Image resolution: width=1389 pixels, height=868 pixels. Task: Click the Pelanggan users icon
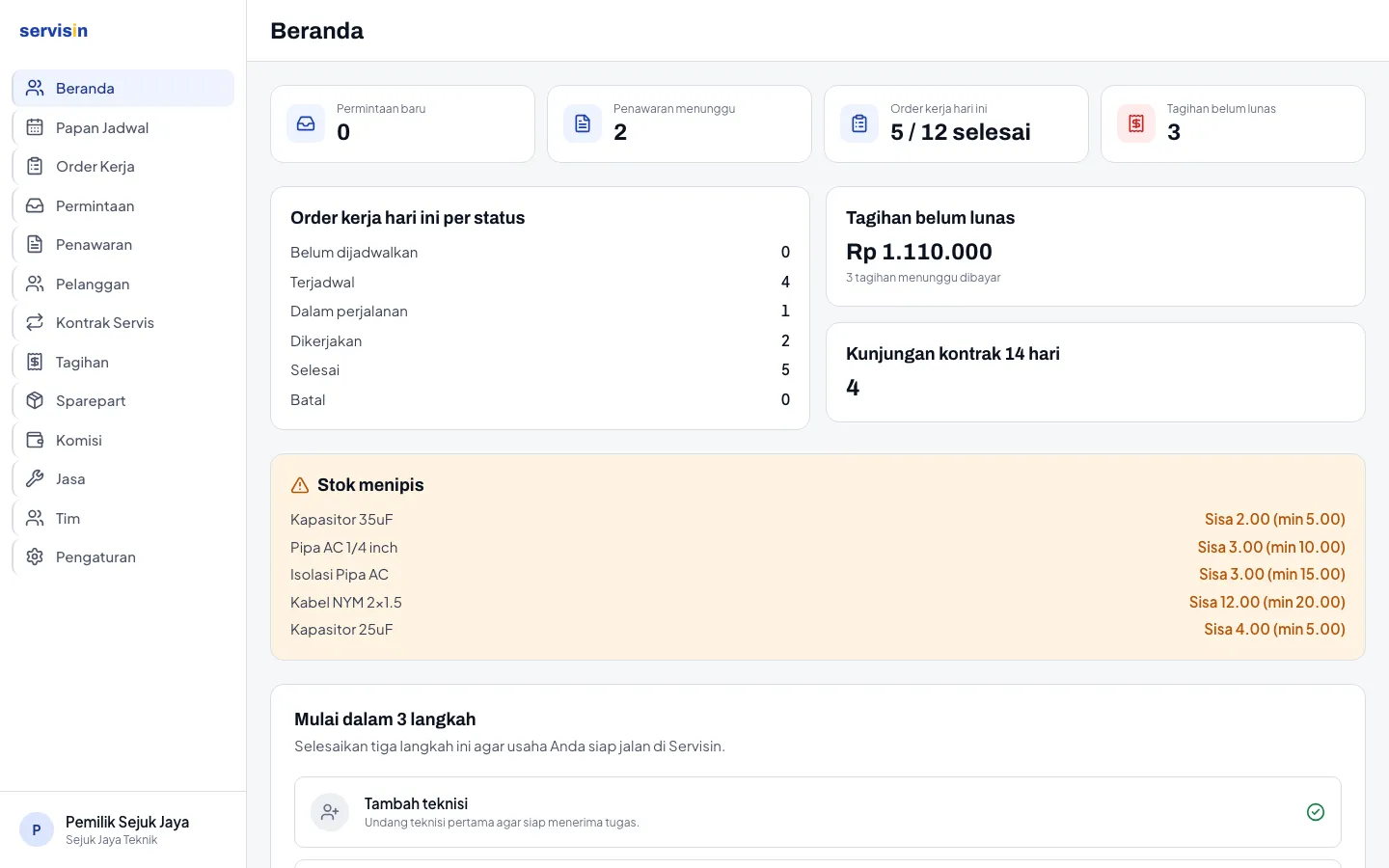pos(35,284)
